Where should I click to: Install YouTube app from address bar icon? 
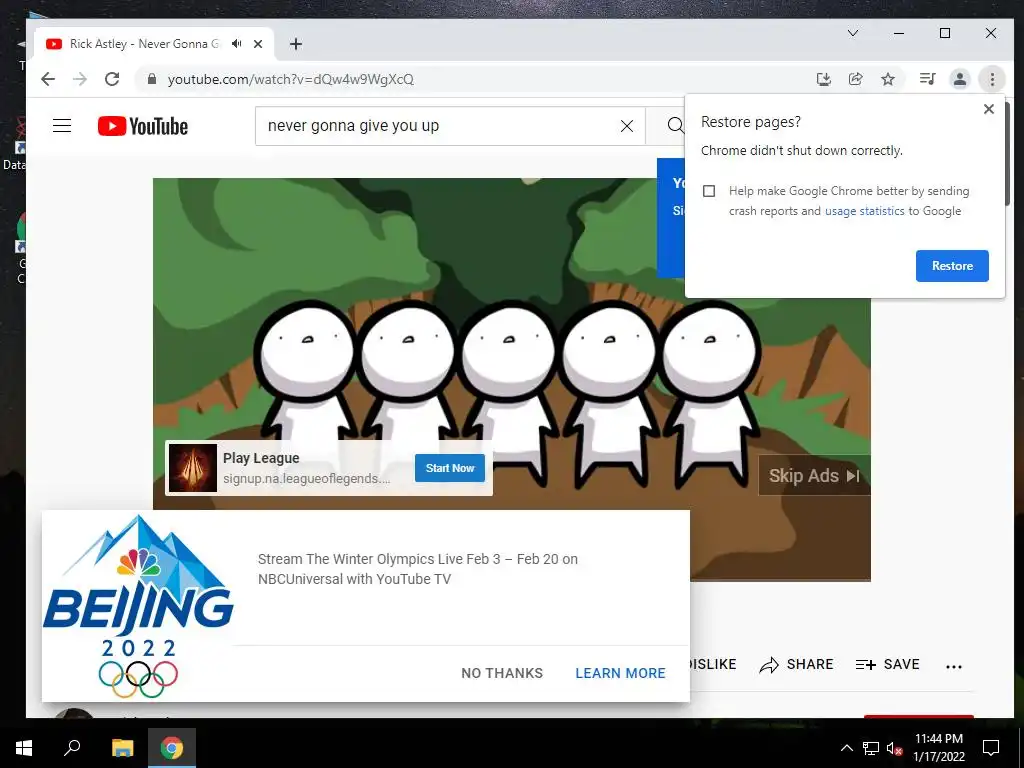824,79
